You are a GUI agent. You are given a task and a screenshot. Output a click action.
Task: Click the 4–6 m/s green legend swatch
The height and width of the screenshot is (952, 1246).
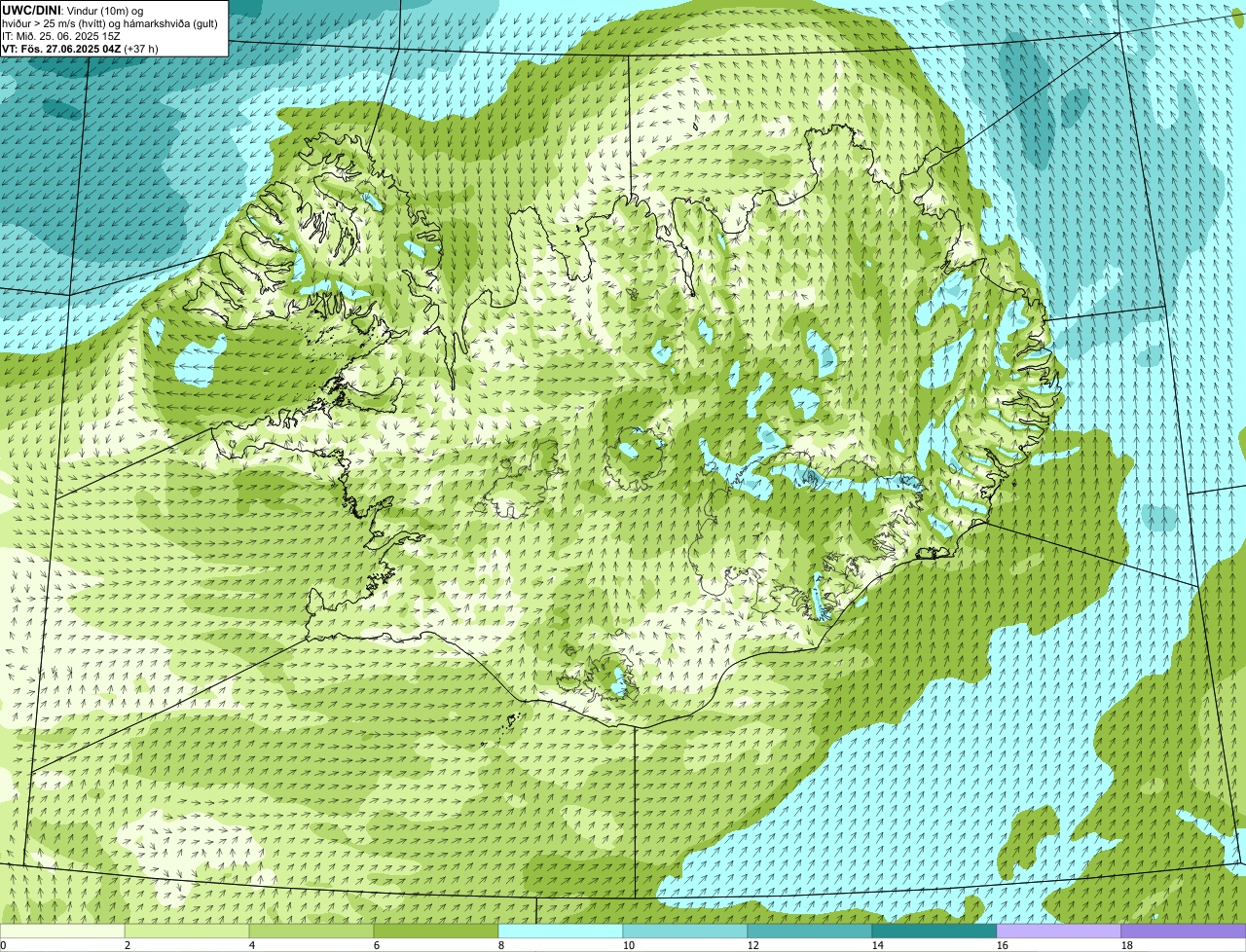311,932
